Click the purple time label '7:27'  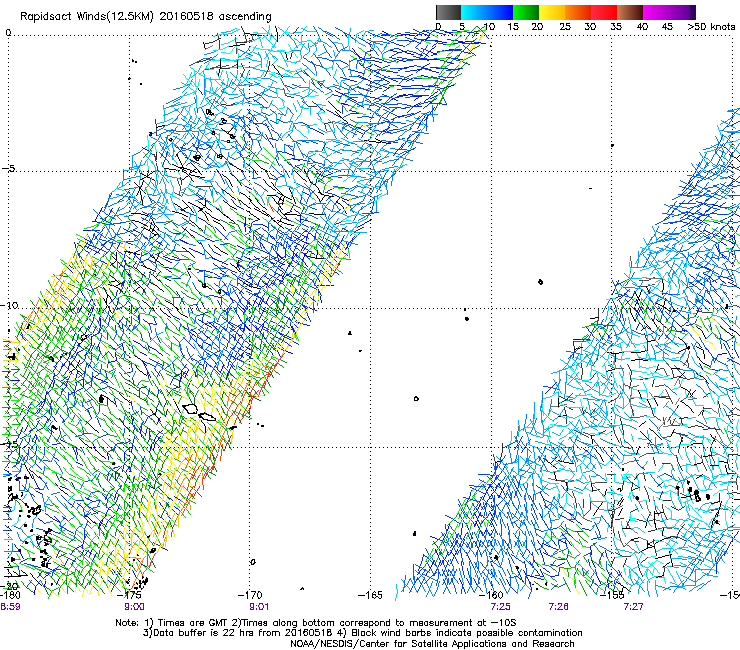633,607
